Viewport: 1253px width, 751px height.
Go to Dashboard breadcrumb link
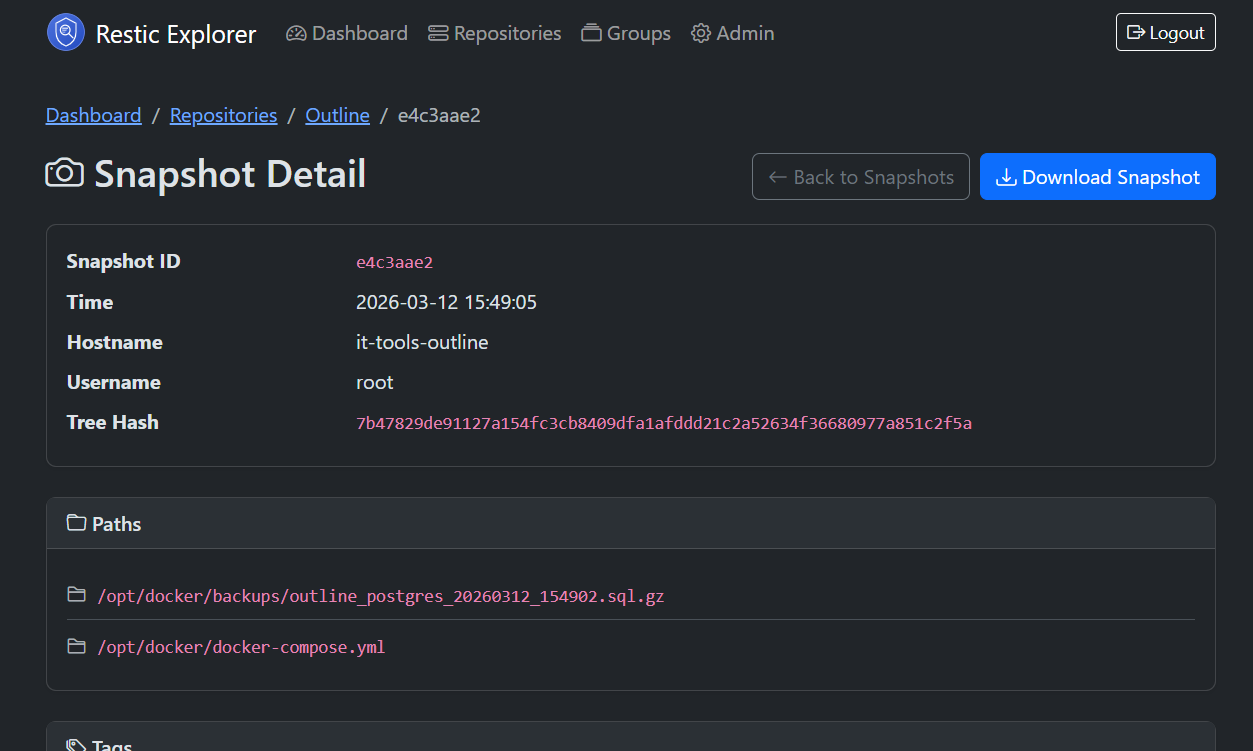tap(94, 115)
